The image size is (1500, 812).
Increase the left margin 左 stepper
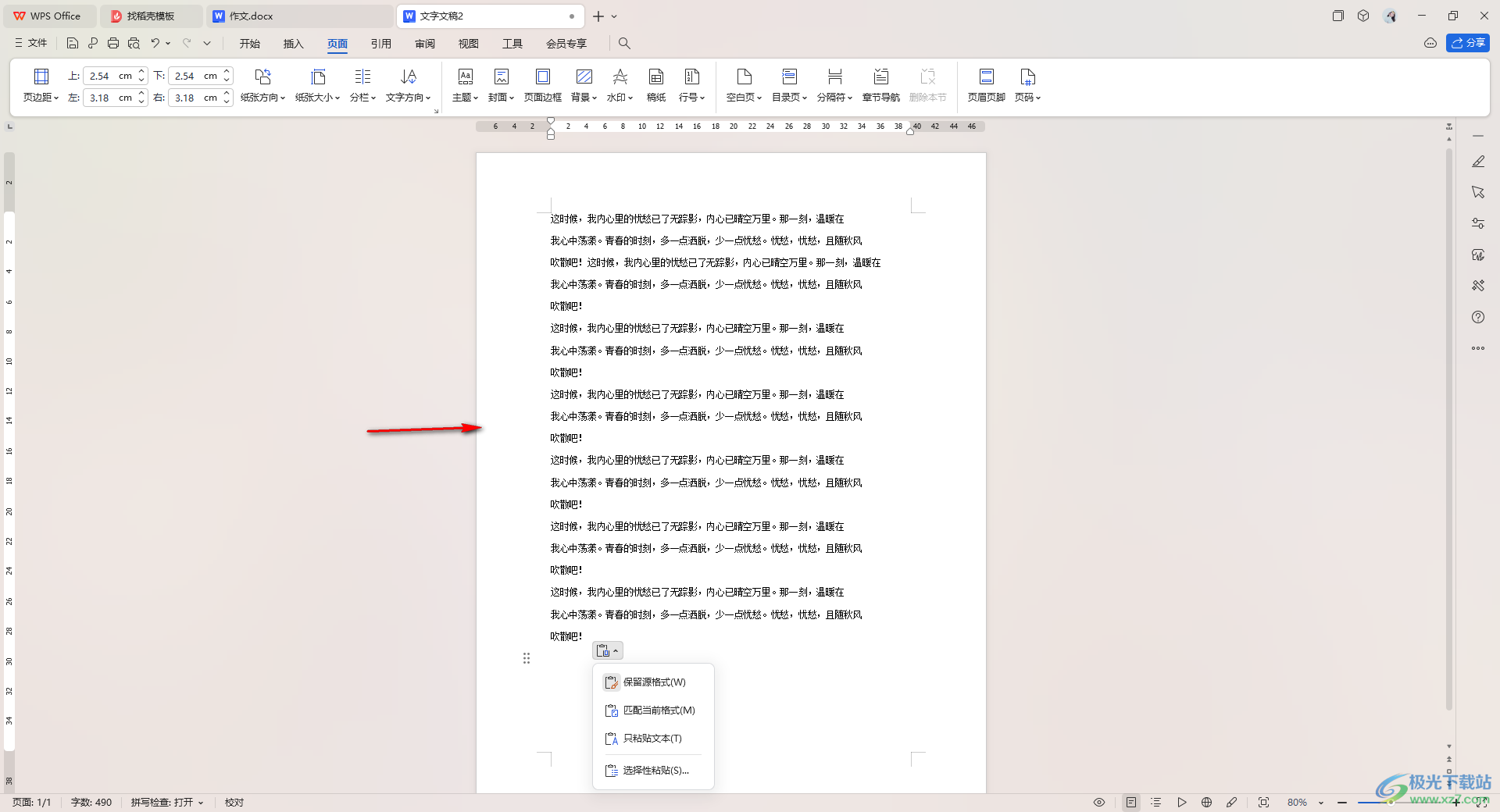[141, 94]
